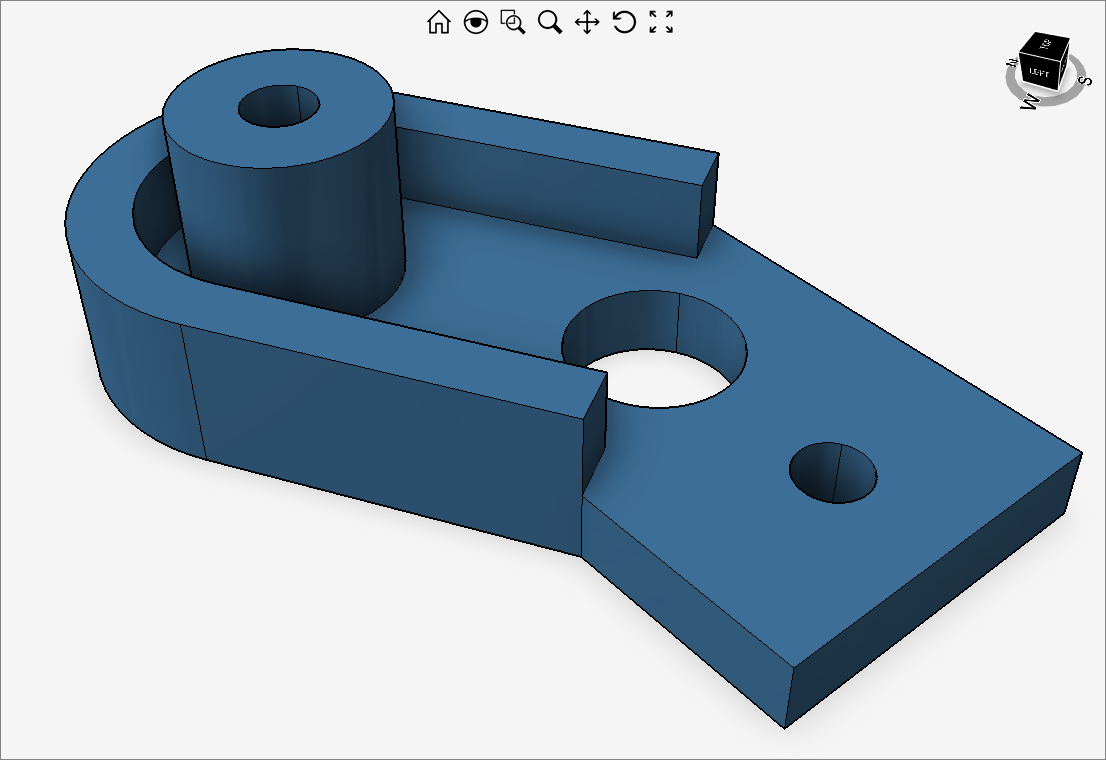
Task: Select the small hole atop the cylinder boss
Action: click(278, 106)
